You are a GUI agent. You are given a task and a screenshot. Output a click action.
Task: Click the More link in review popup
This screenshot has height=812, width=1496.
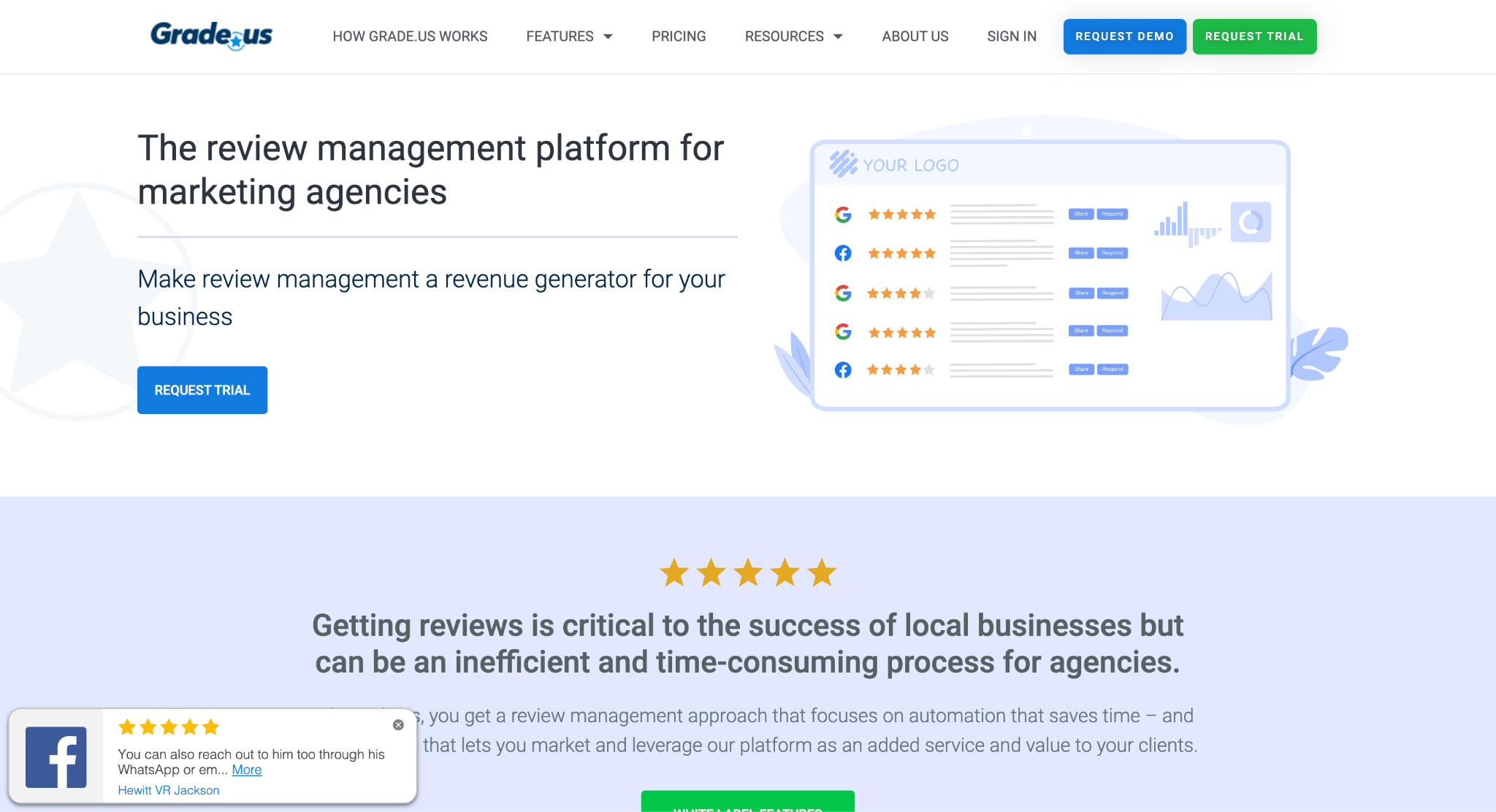pos(247,770)
